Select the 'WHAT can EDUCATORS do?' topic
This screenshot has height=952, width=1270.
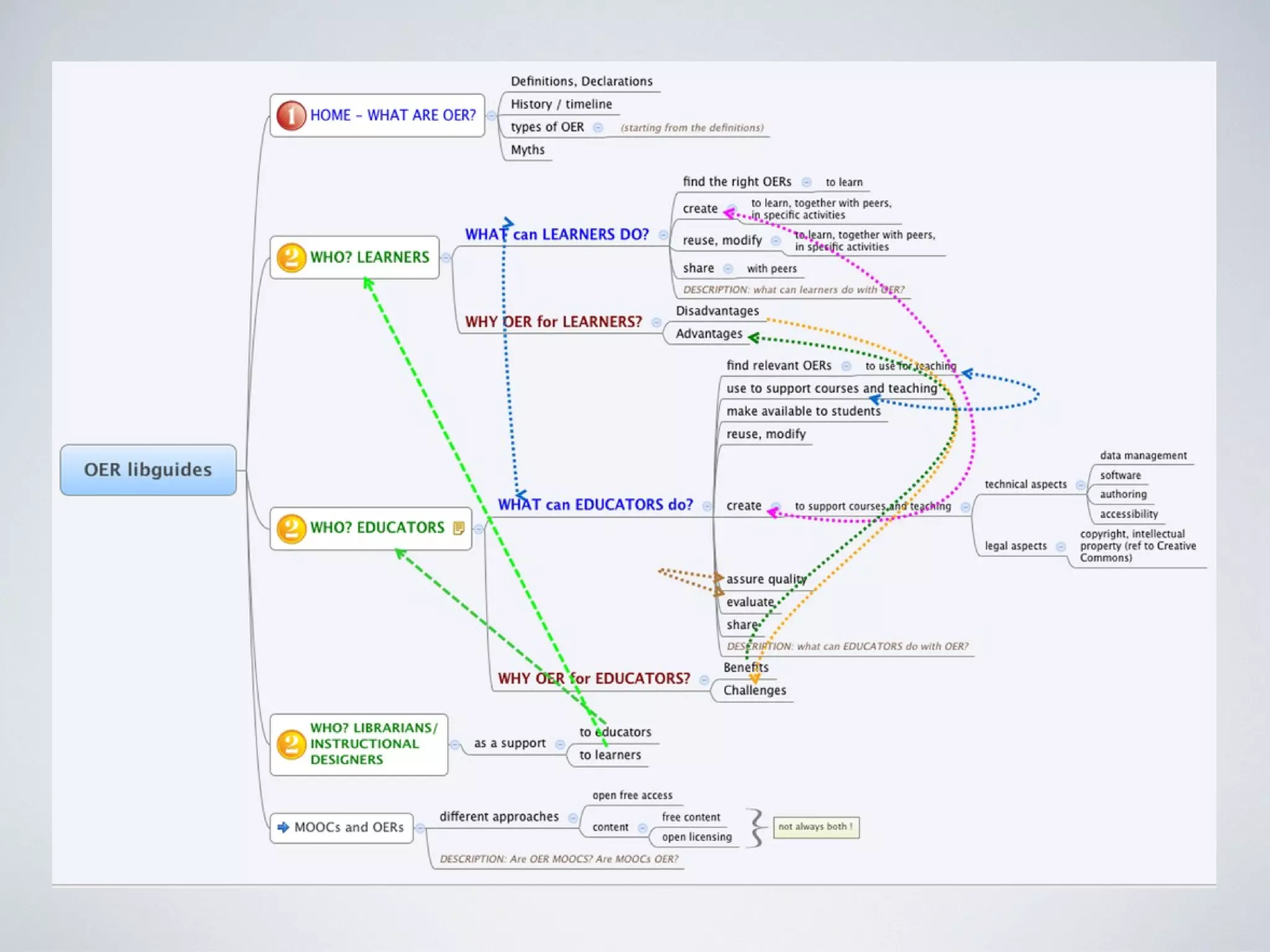tap(595, 505)
